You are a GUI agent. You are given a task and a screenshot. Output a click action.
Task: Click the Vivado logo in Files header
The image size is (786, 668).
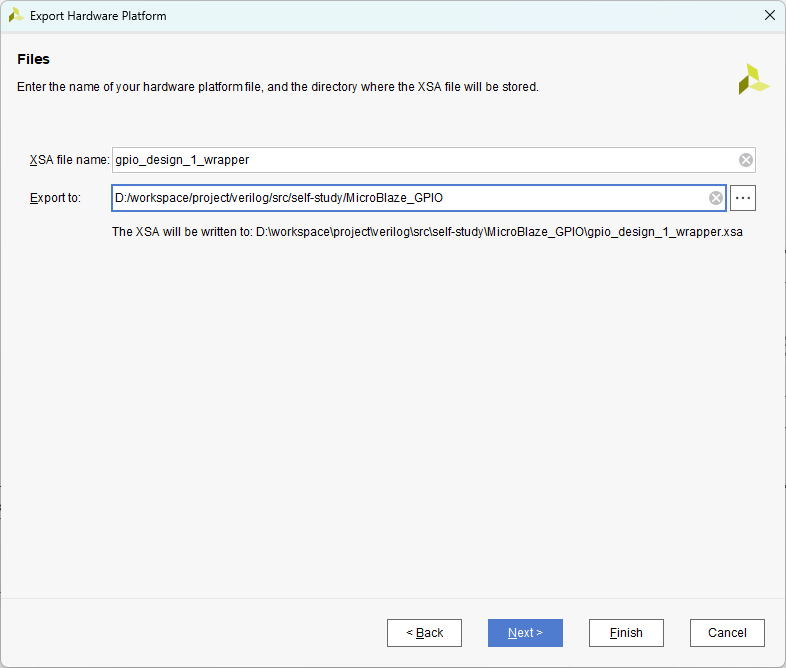[753, 79]
